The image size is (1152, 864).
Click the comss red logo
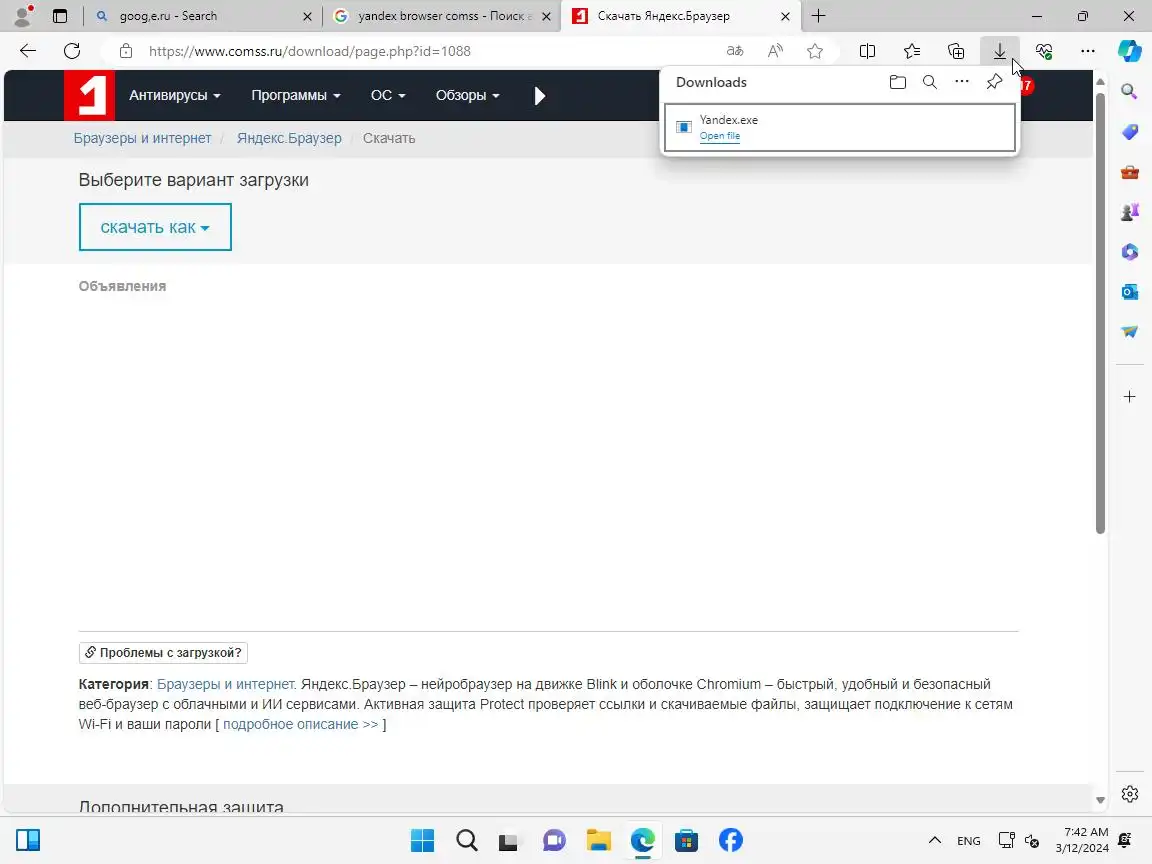pyautogui.click(x=90, y=96)
